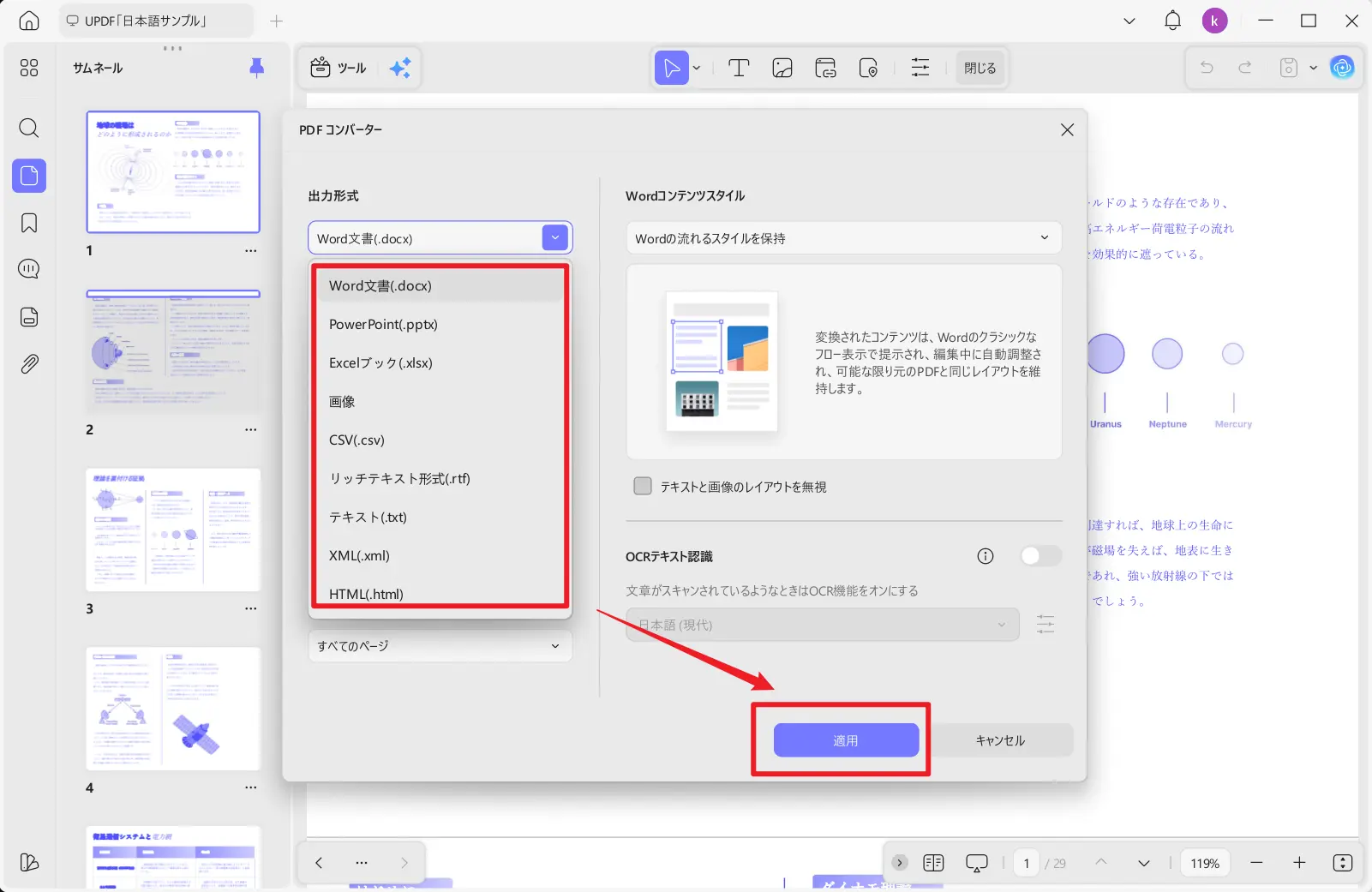Zoom out with minus icon

click(1256, 863)
